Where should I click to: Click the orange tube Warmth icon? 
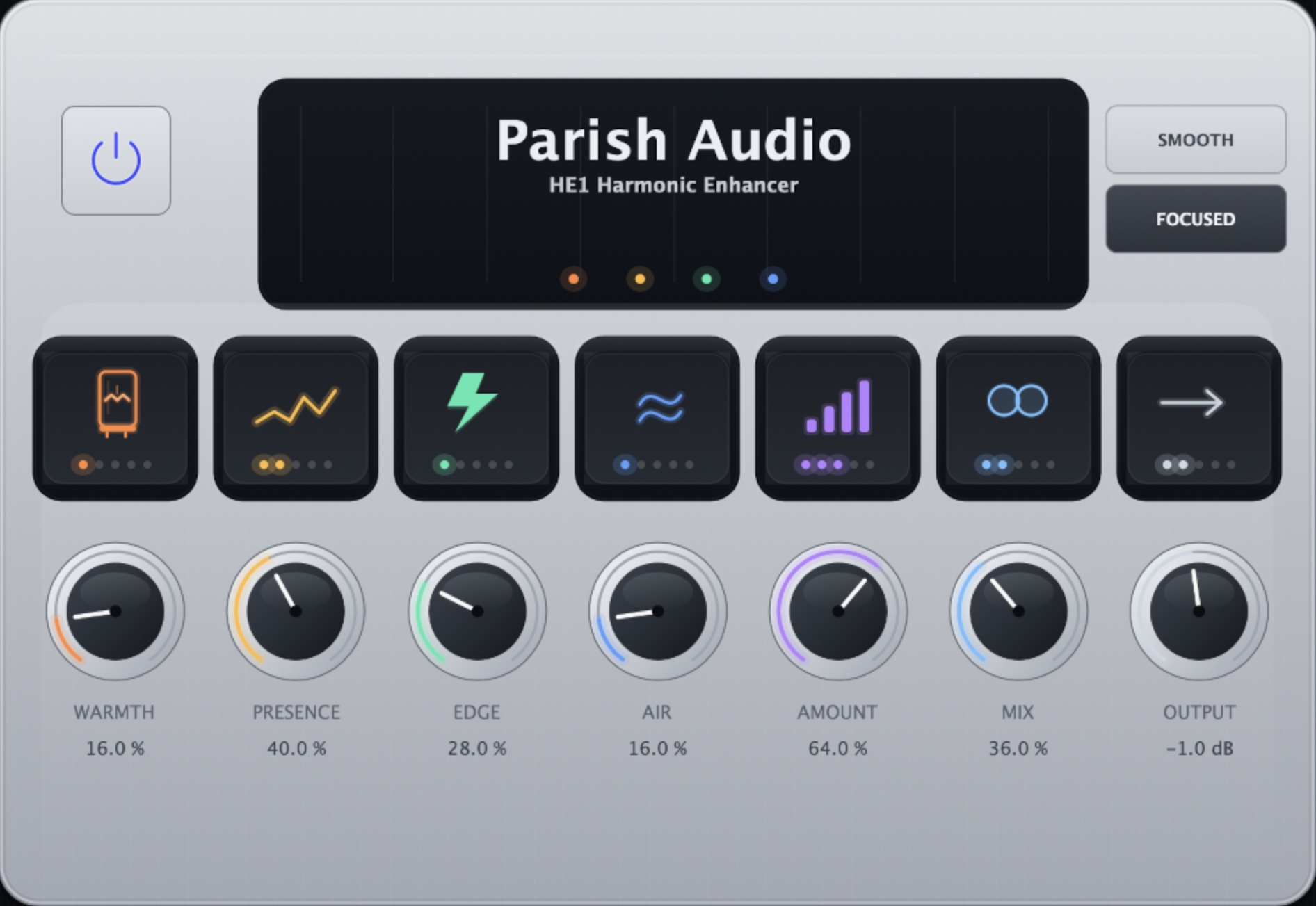116,404
